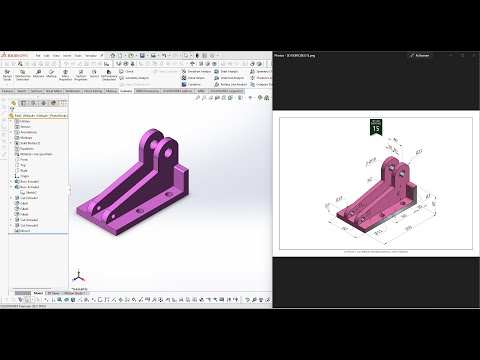Open Section Properties
This screenshot has width=480, height=360.
coord(81,75)
